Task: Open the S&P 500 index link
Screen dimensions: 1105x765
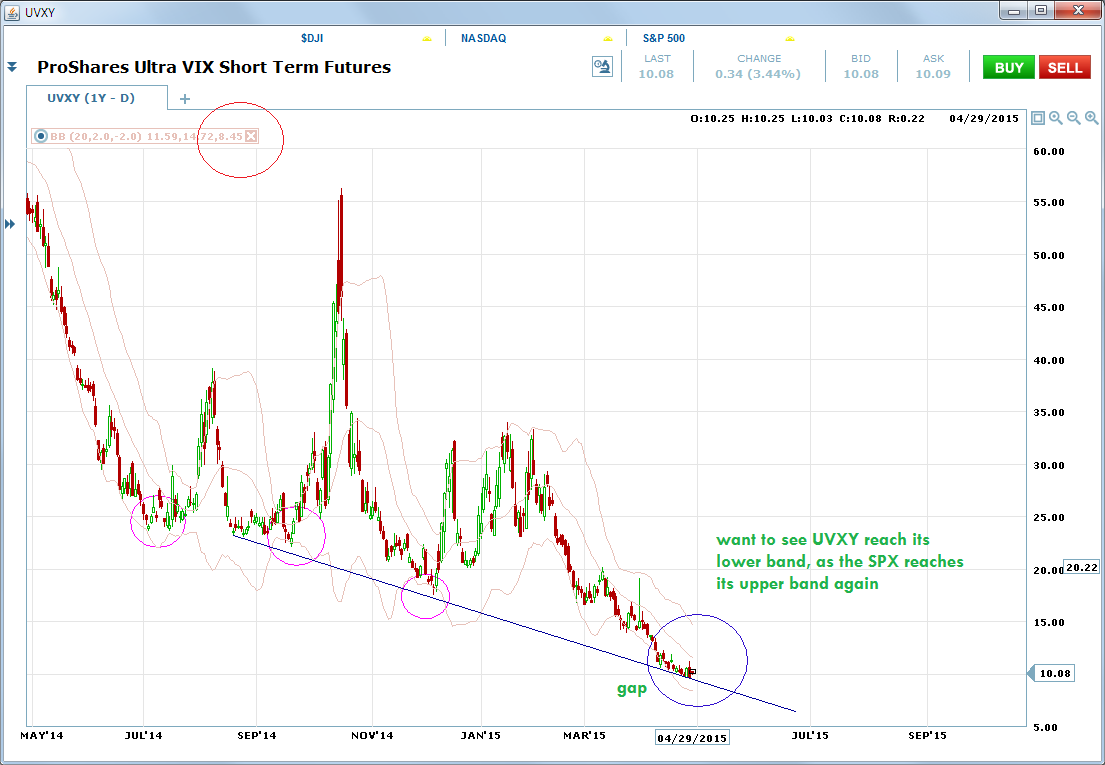Action: click(664, 39)
